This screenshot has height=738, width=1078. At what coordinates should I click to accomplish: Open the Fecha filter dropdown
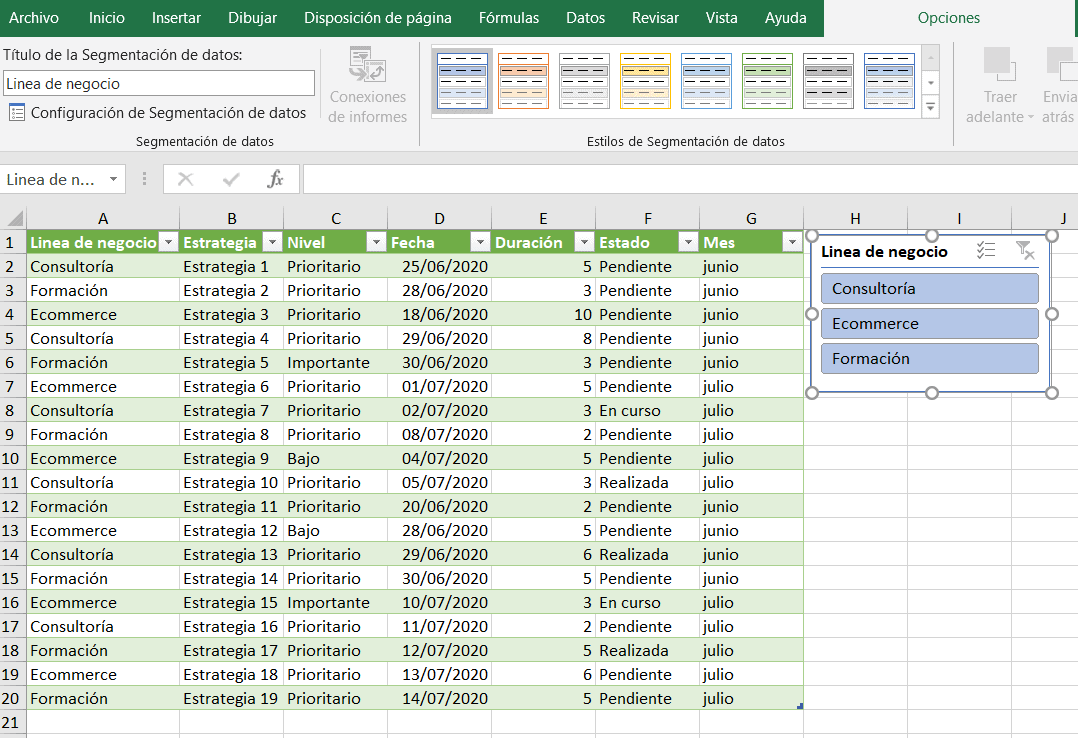(x=481, y=242)
